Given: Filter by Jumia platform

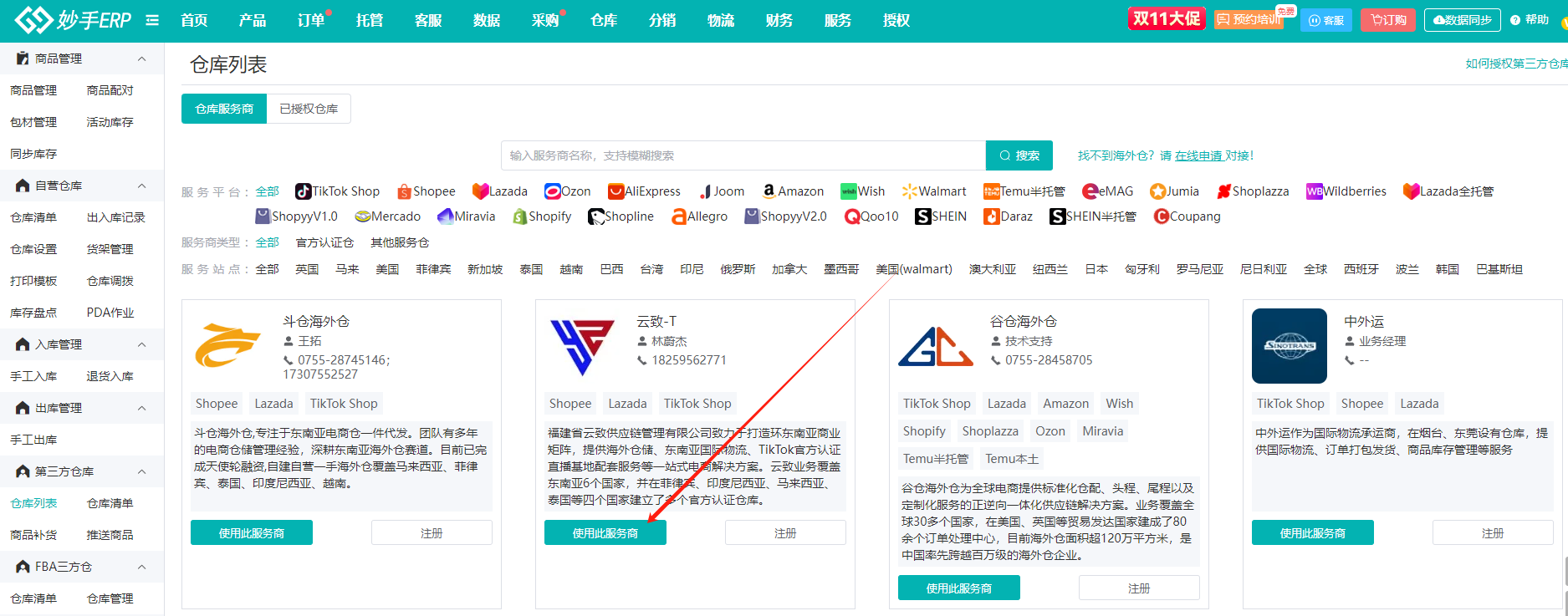Looking at the screenshot, I should point(1174,191).
